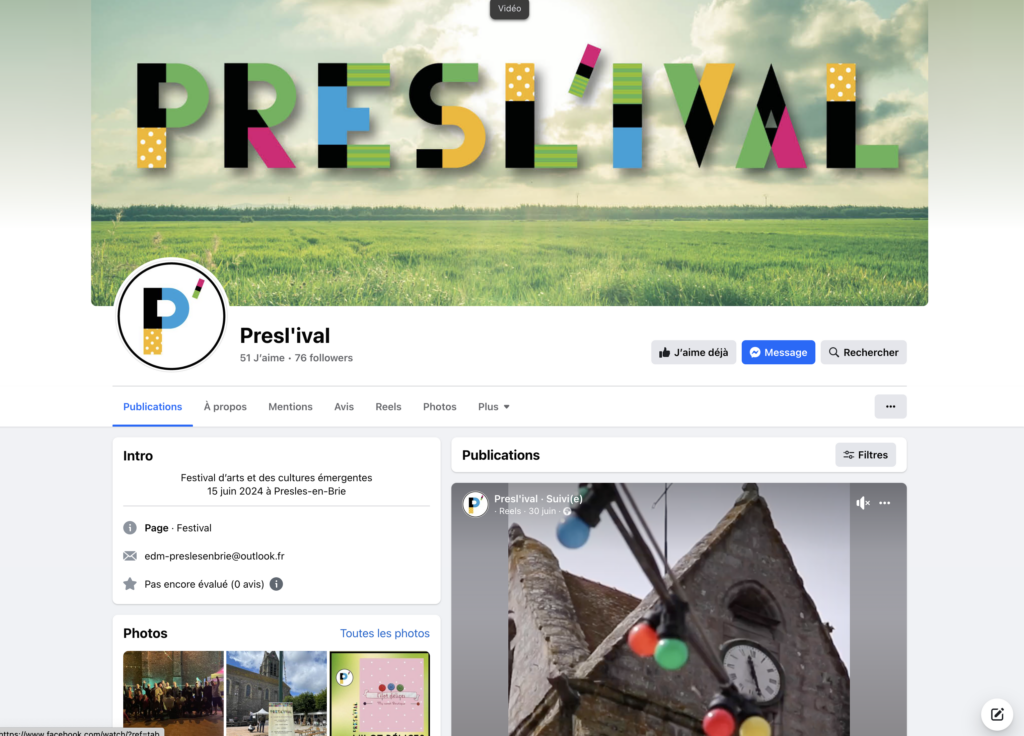Open the church photo thumbnail
Image resolution: width=1024 pixels, height=736 pixels.
[276, 693]
